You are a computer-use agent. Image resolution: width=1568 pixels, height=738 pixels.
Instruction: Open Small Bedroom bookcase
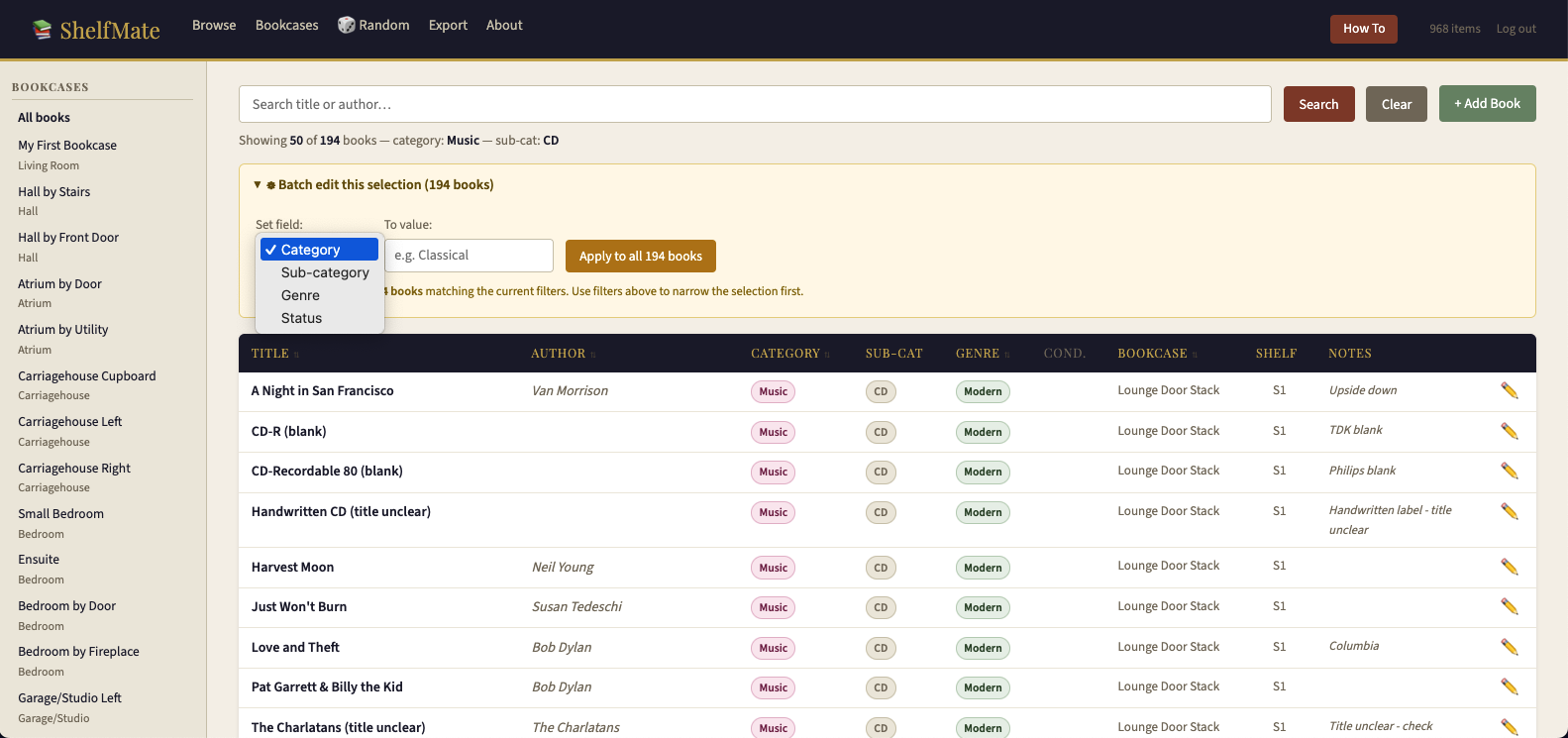(60, 513)
